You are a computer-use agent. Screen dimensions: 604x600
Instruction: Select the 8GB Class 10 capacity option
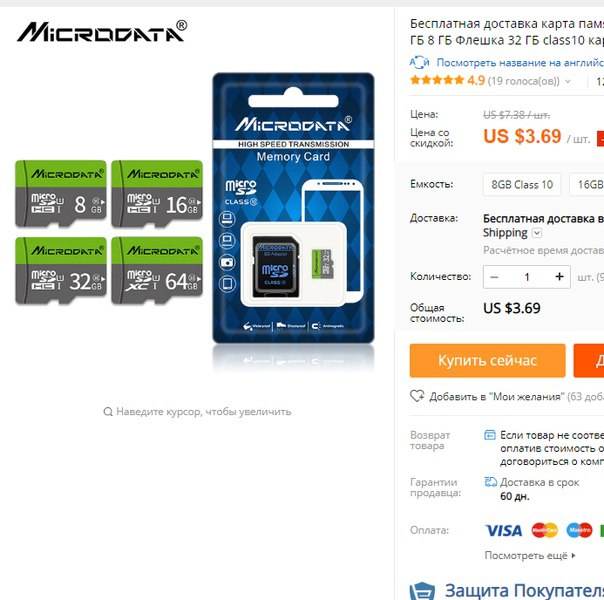522,184
